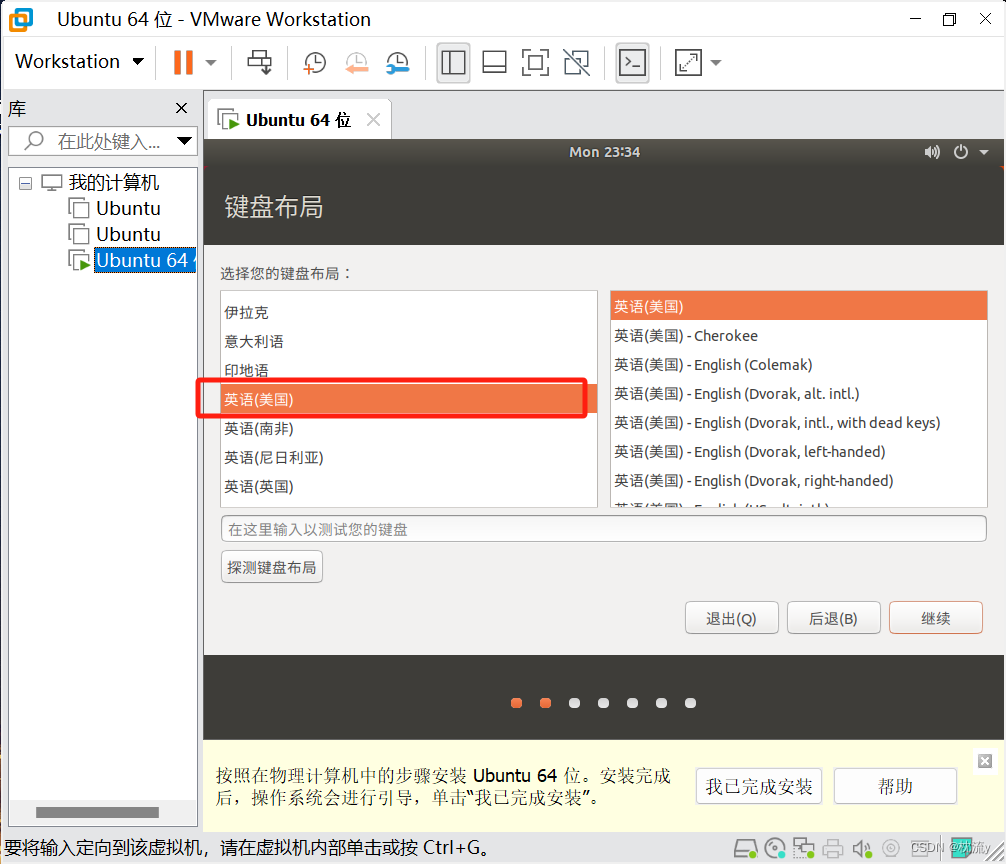The image size is (1006, 864).
Task: Click the keyboard test input field
Action: pos(604,529)
